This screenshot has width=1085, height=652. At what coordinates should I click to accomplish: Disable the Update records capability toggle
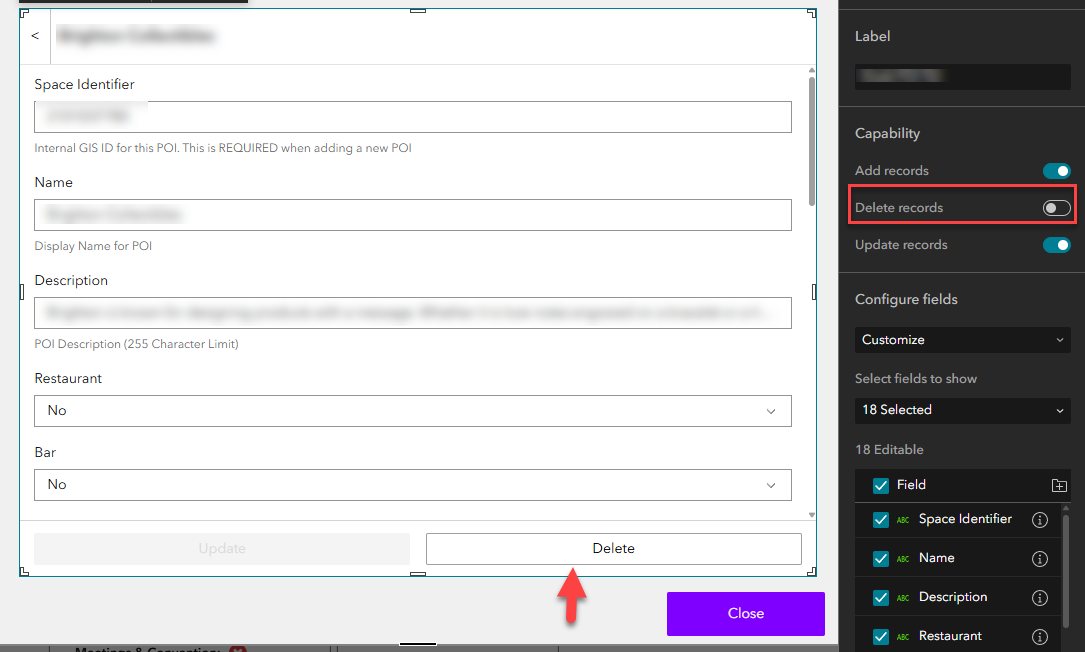1056,244
